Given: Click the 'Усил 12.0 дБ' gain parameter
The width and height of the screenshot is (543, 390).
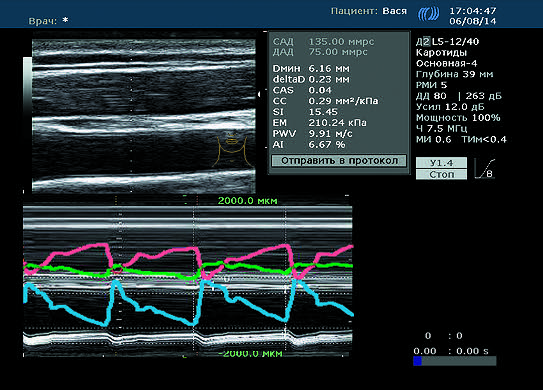Looking at the screenshot, I should [x=450, y=107].
